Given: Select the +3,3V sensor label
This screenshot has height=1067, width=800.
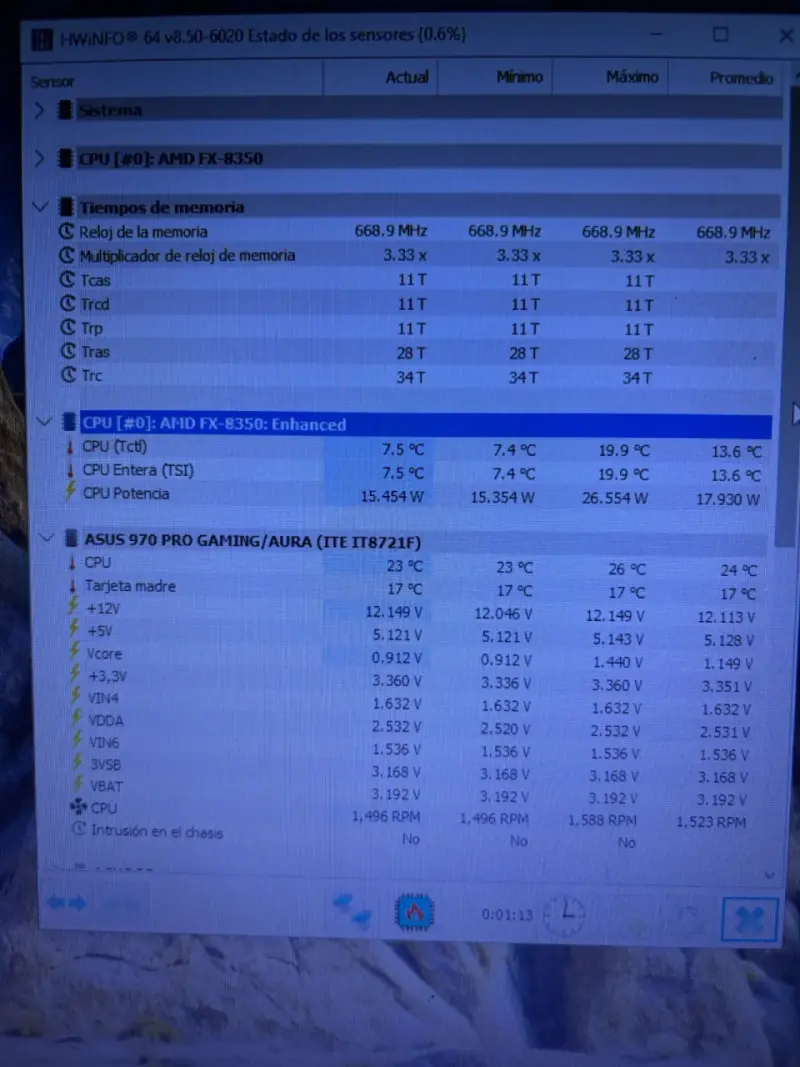Looking at the screenshot, I should click(x=107, y=676).
